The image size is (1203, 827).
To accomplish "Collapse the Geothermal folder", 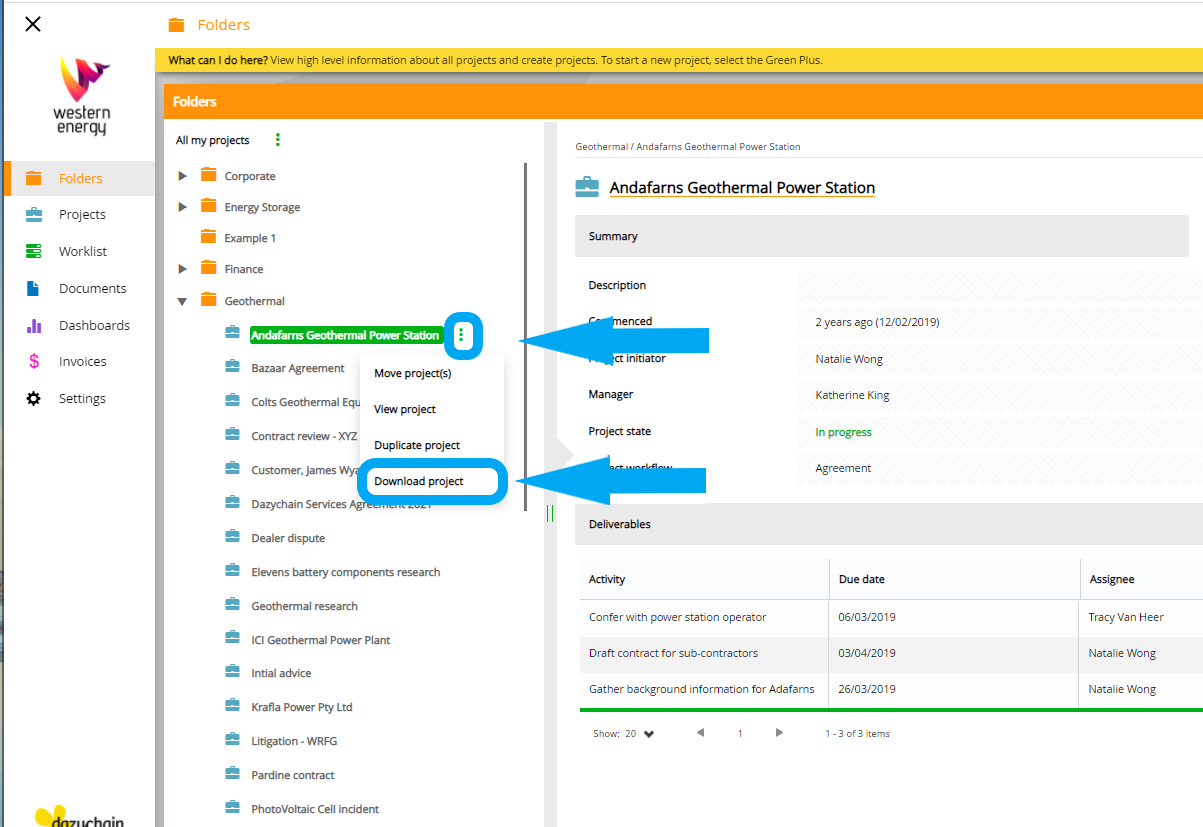I will point(182,301).
